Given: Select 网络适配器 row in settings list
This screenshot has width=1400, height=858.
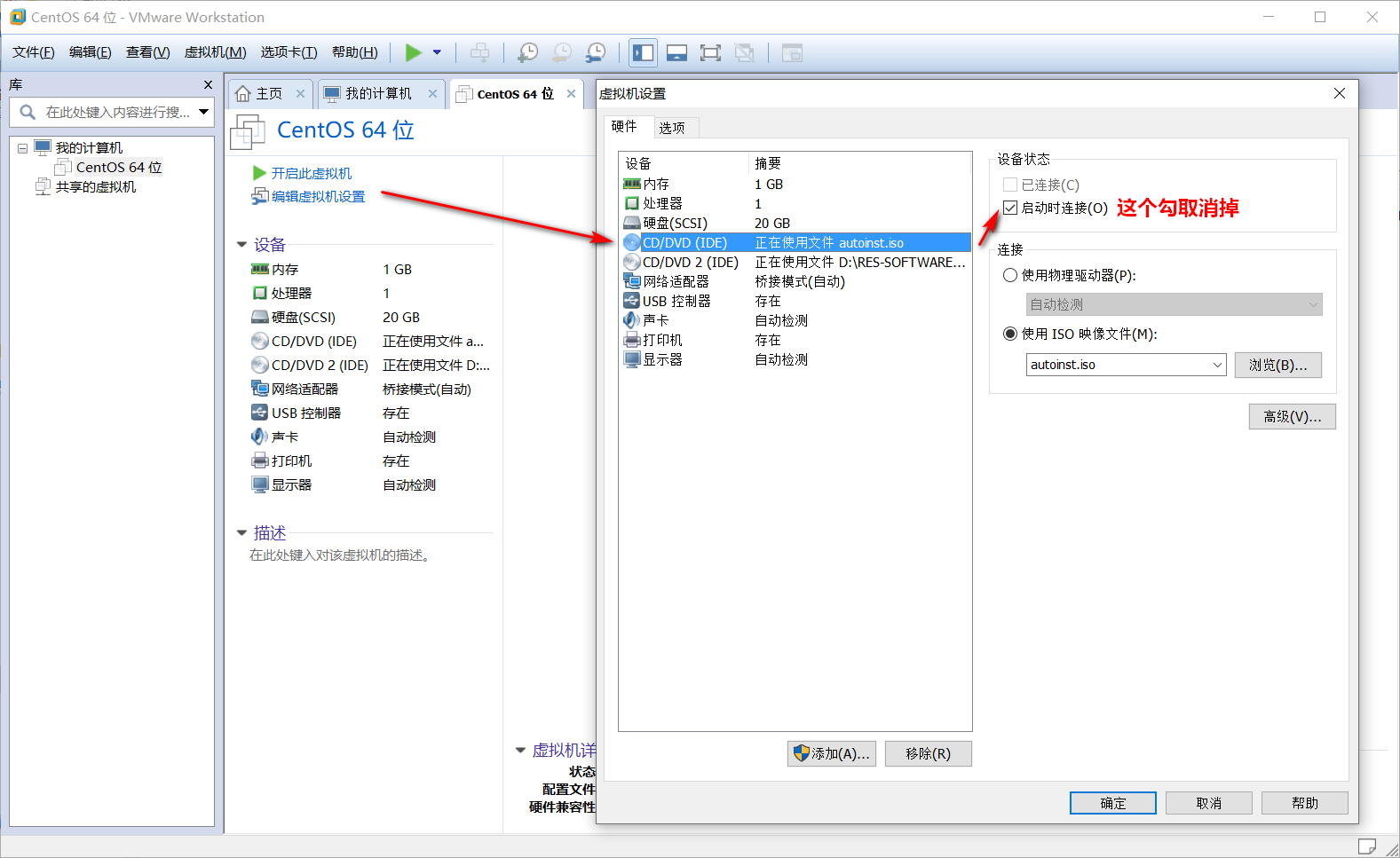Looking at the screenshot, I should 795,281.
